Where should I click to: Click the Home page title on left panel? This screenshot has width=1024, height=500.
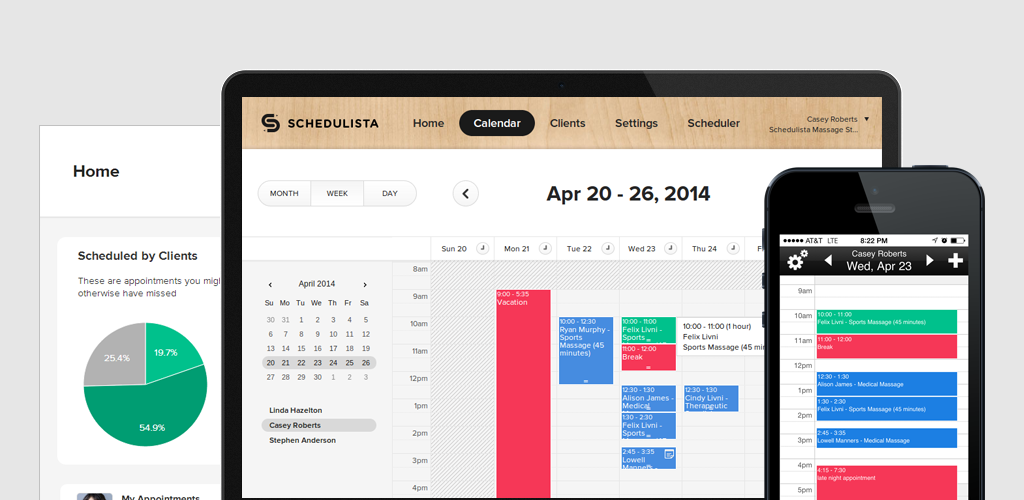96,172
